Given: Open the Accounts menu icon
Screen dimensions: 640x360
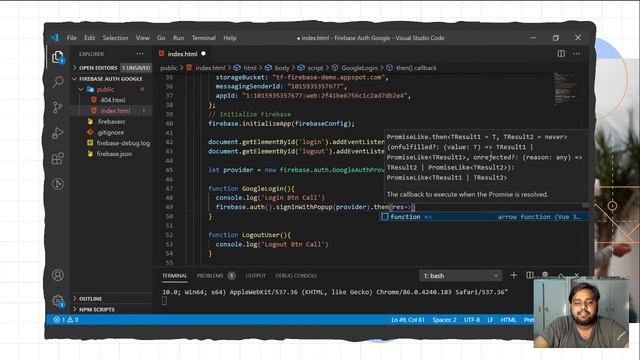Looking at the screenshot, I should 58,275.
